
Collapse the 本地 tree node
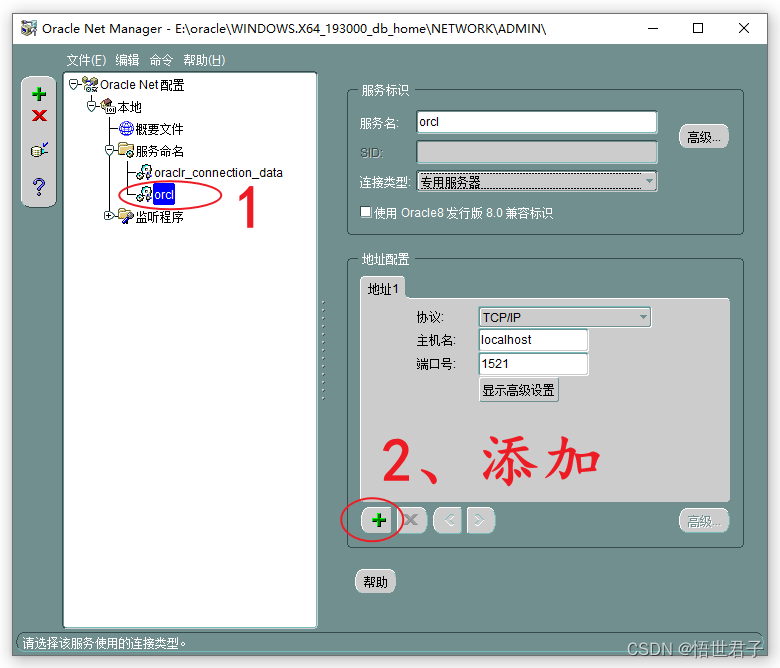92,105
